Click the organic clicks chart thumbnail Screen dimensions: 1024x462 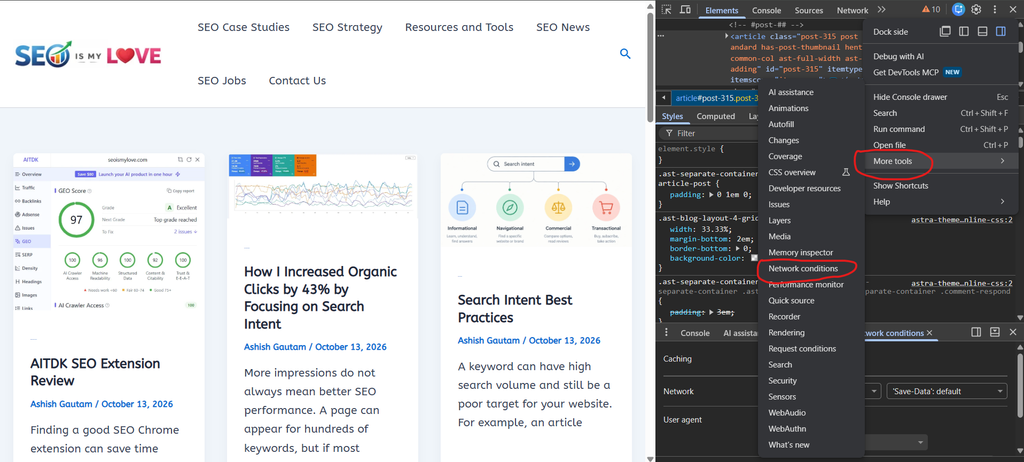click(x=323, y=186)
